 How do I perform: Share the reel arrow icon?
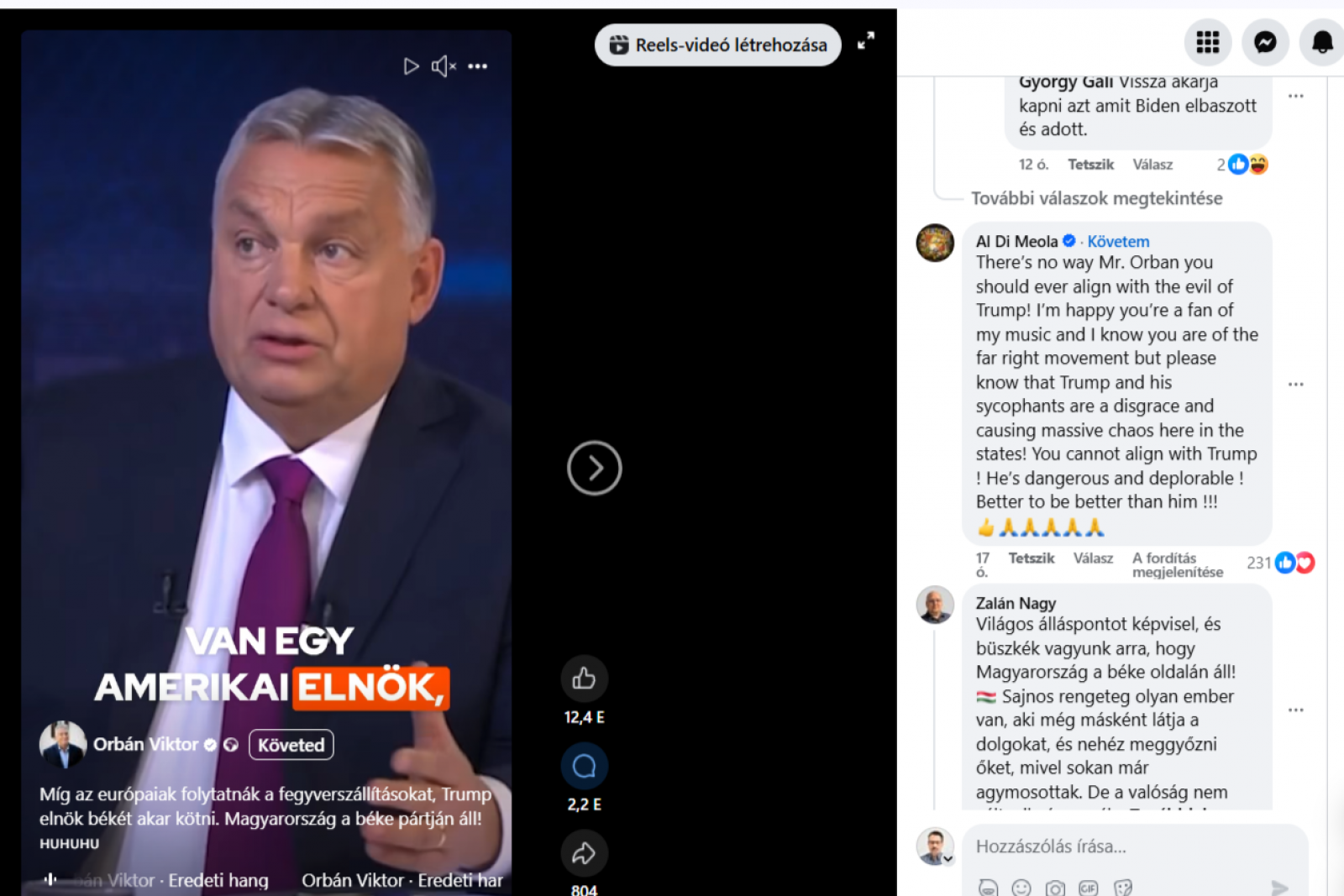click(584, 853)
